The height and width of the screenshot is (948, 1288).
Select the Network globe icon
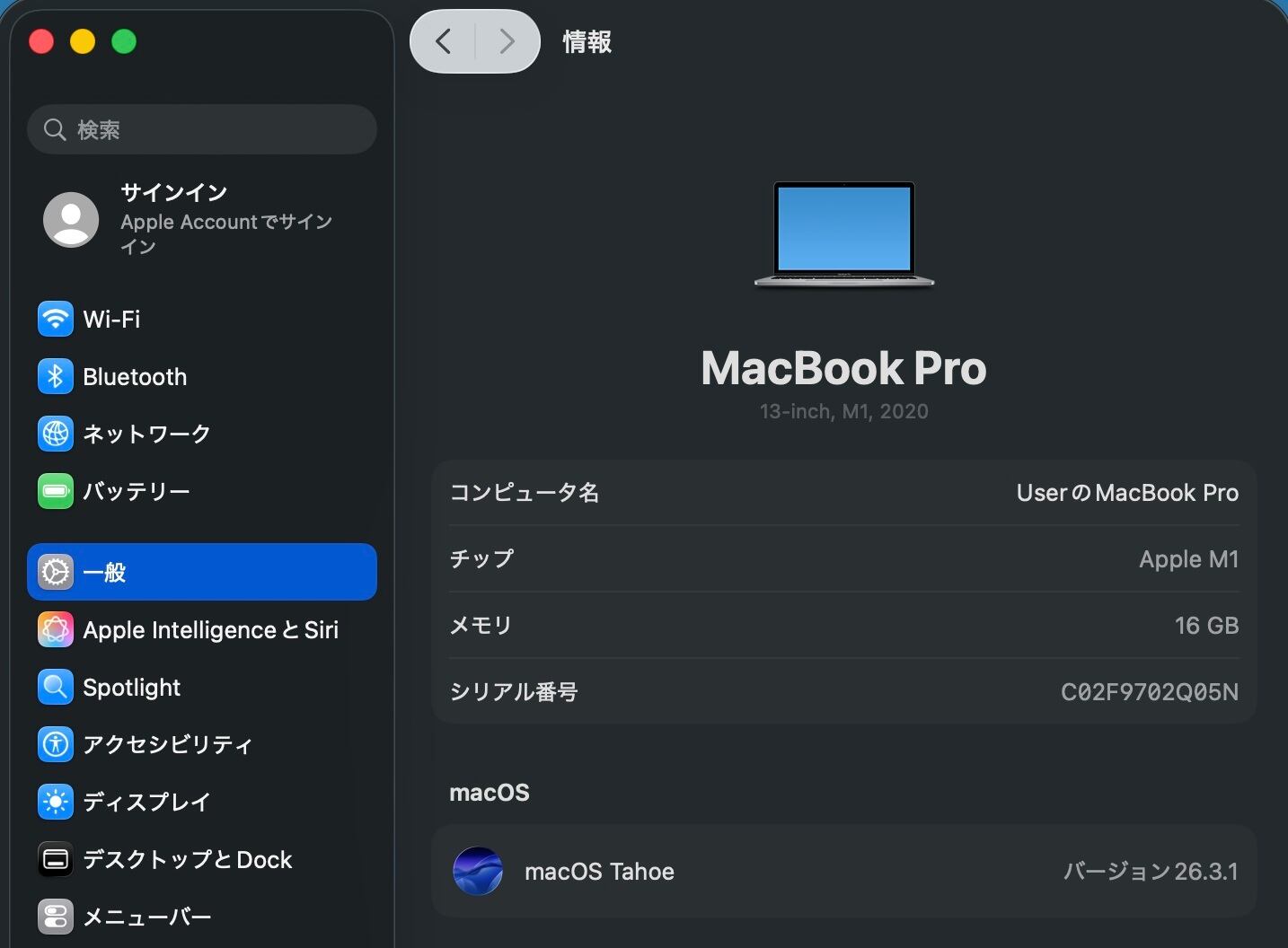(x=56, y=434)
